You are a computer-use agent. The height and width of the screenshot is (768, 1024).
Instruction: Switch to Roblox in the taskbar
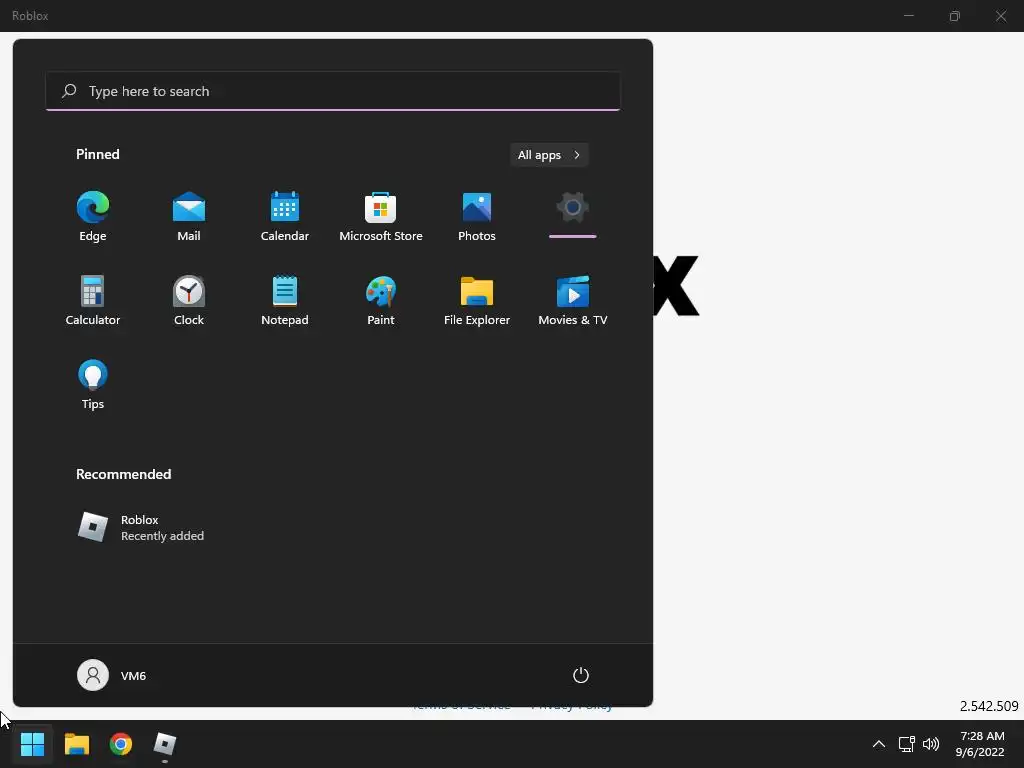pyautogui.click(x=165, y=744)
